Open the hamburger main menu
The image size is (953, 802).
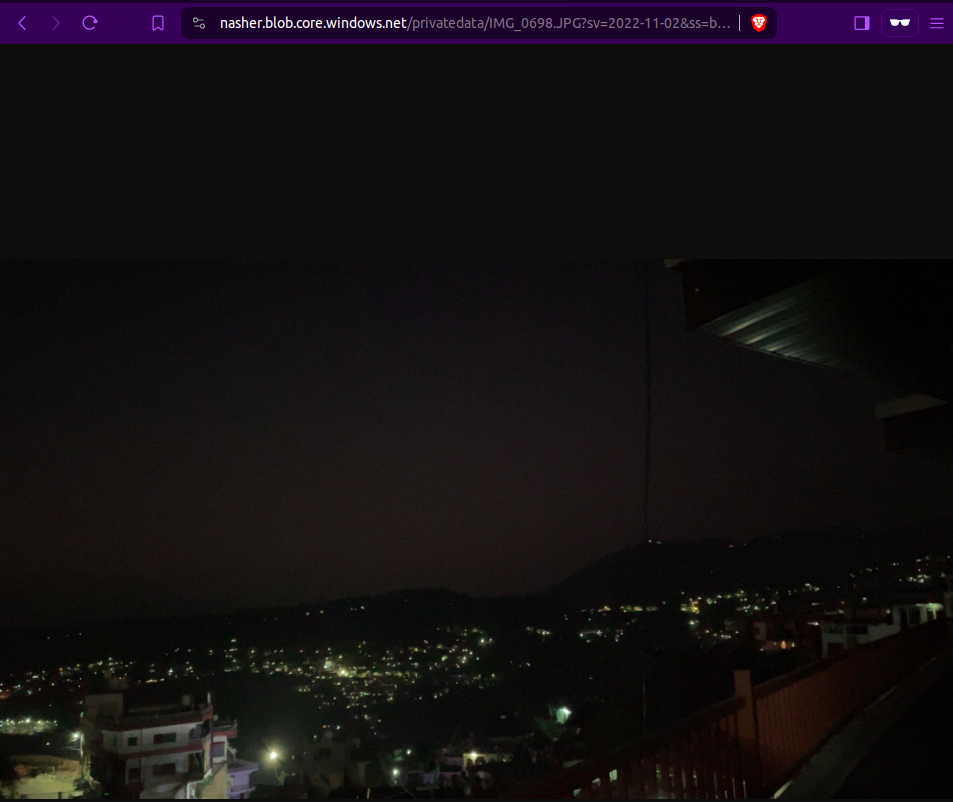tap(937, 23)
